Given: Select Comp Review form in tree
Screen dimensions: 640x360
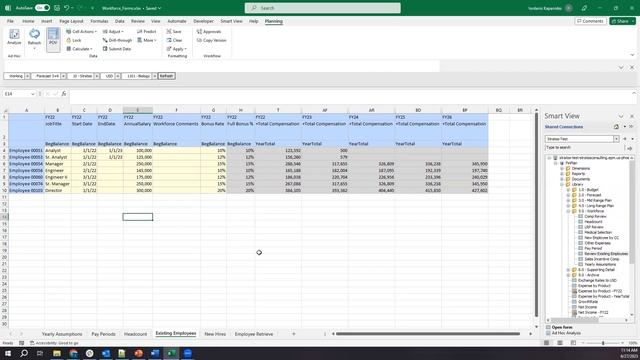Looking at the screenshot, I should 595,216.
